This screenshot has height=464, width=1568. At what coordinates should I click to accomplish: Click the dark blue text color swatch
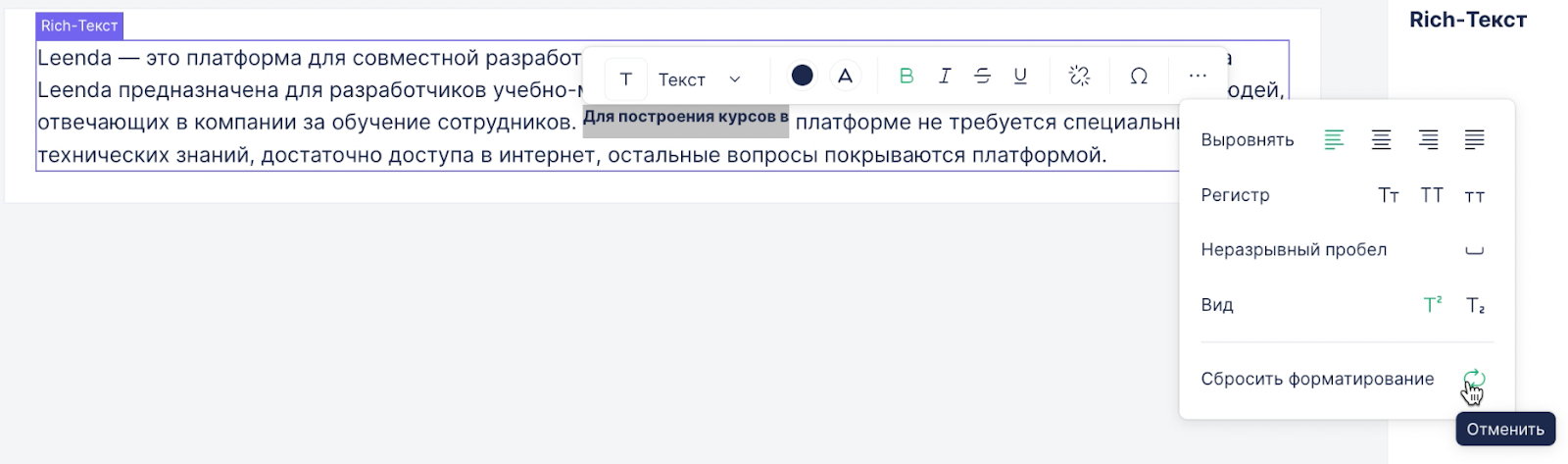(802, 77)
